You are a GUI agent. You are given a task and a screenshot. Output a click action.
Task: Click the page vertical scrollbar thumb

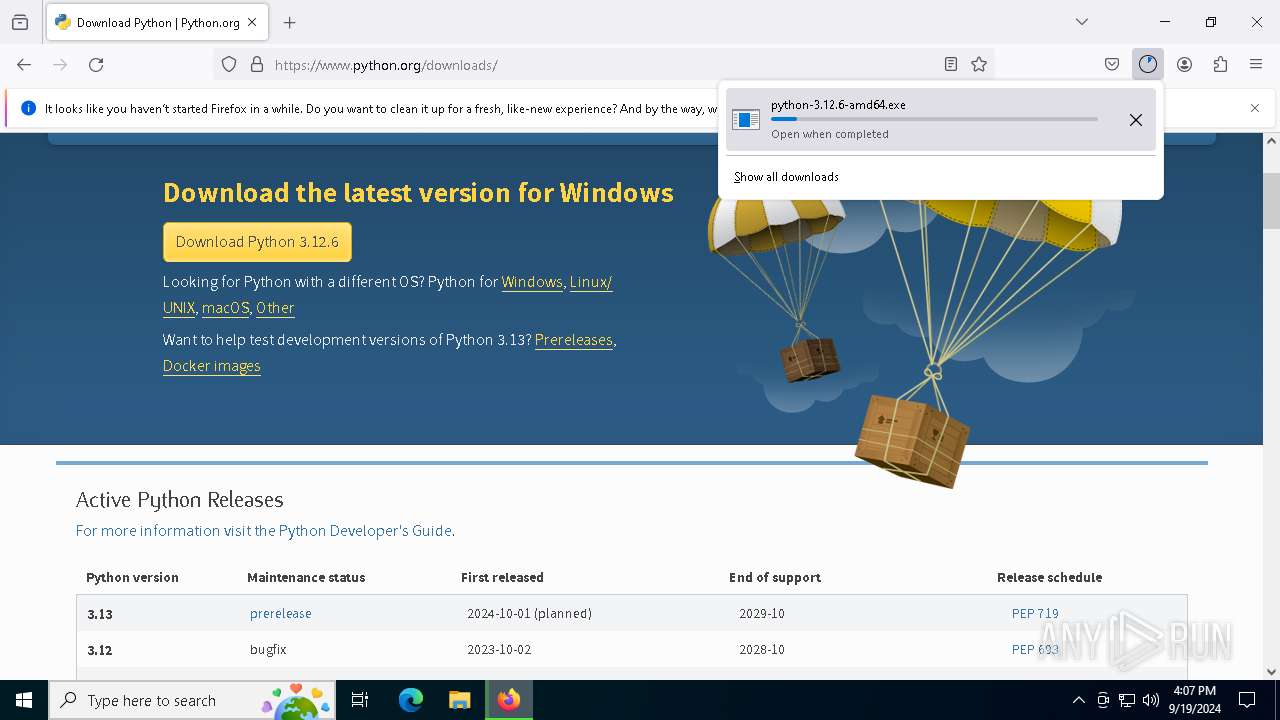pyautogui.click(x=1272, y=200)
